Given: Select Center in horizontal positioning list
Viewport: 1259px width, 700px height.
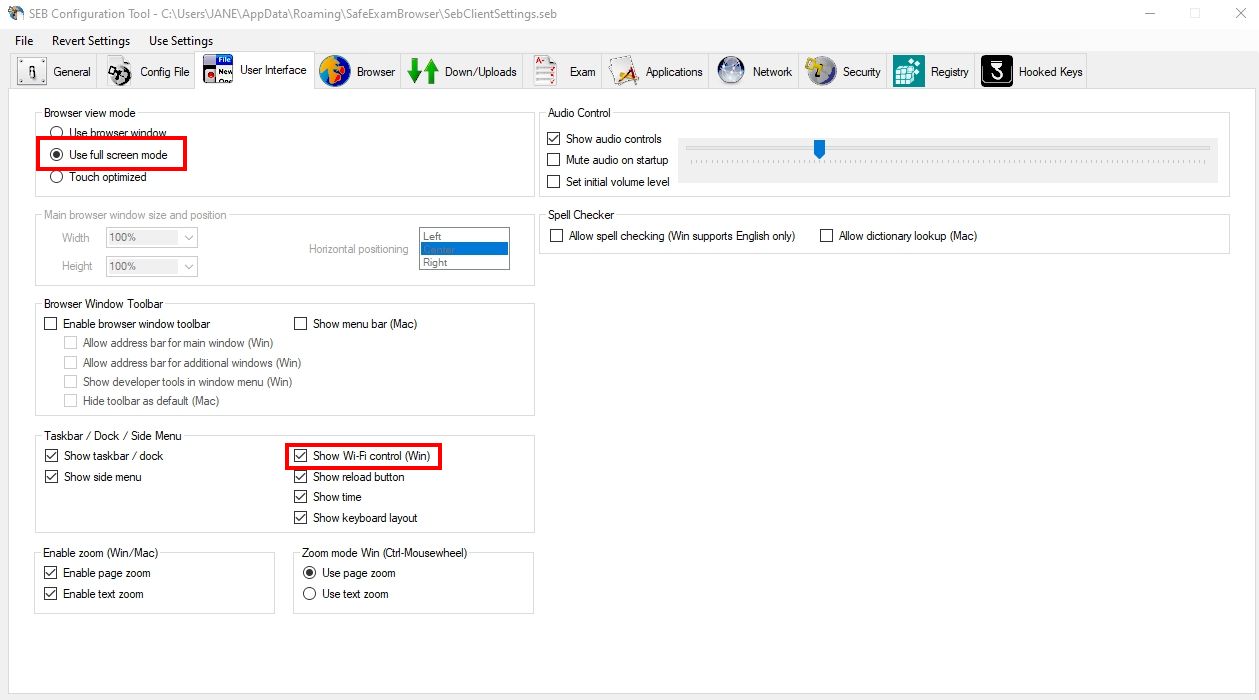Looking at the screenshot, I should click(x=464, y=249).
